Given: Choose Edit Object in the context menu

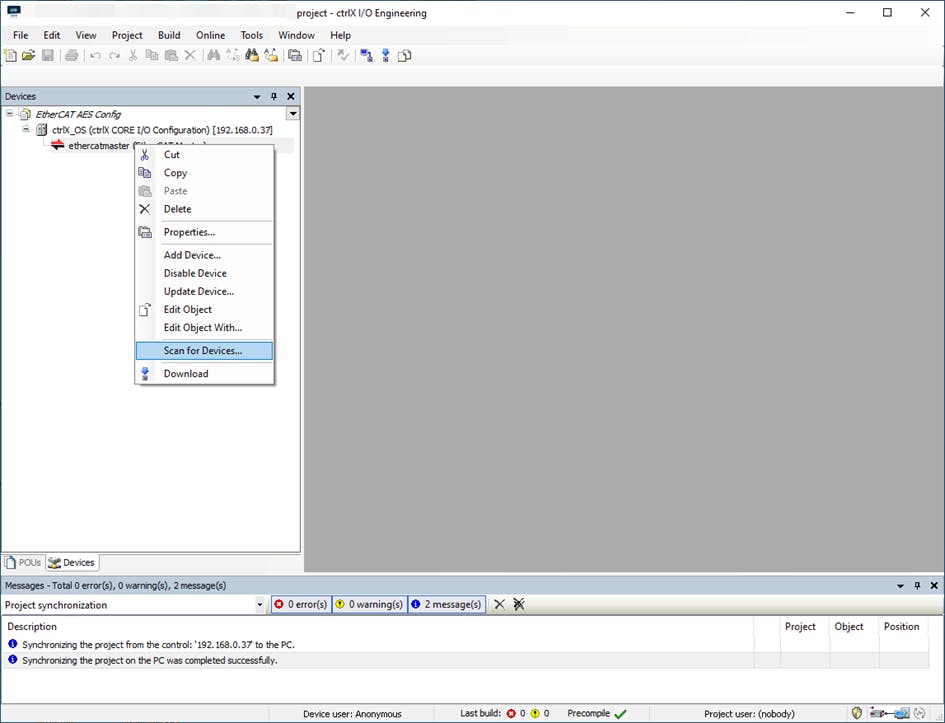Looking at the screenshot, I should 204,309.
